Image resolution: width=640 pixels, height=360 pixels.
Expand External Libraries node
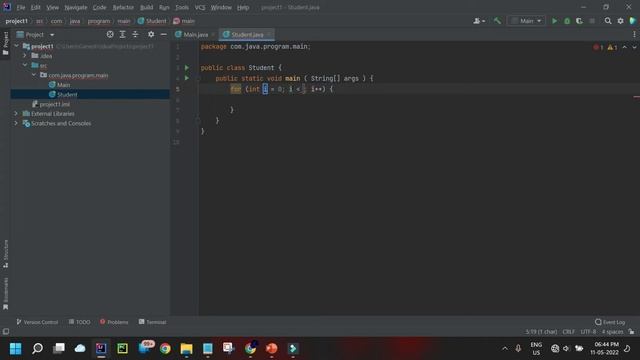pos(16,113)
